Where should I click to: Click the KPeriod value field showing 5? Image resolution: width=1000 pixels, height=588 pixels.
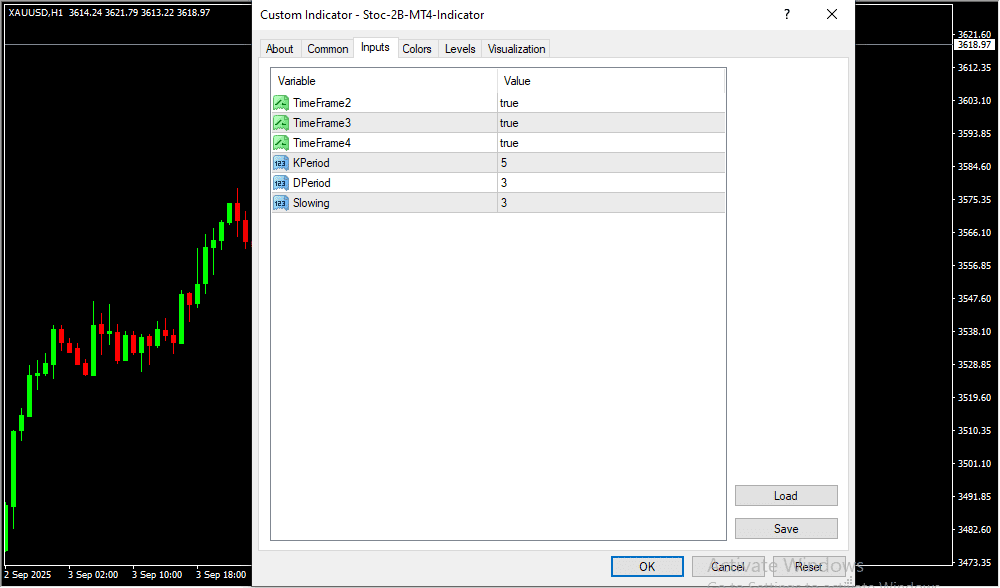(610, 163)
